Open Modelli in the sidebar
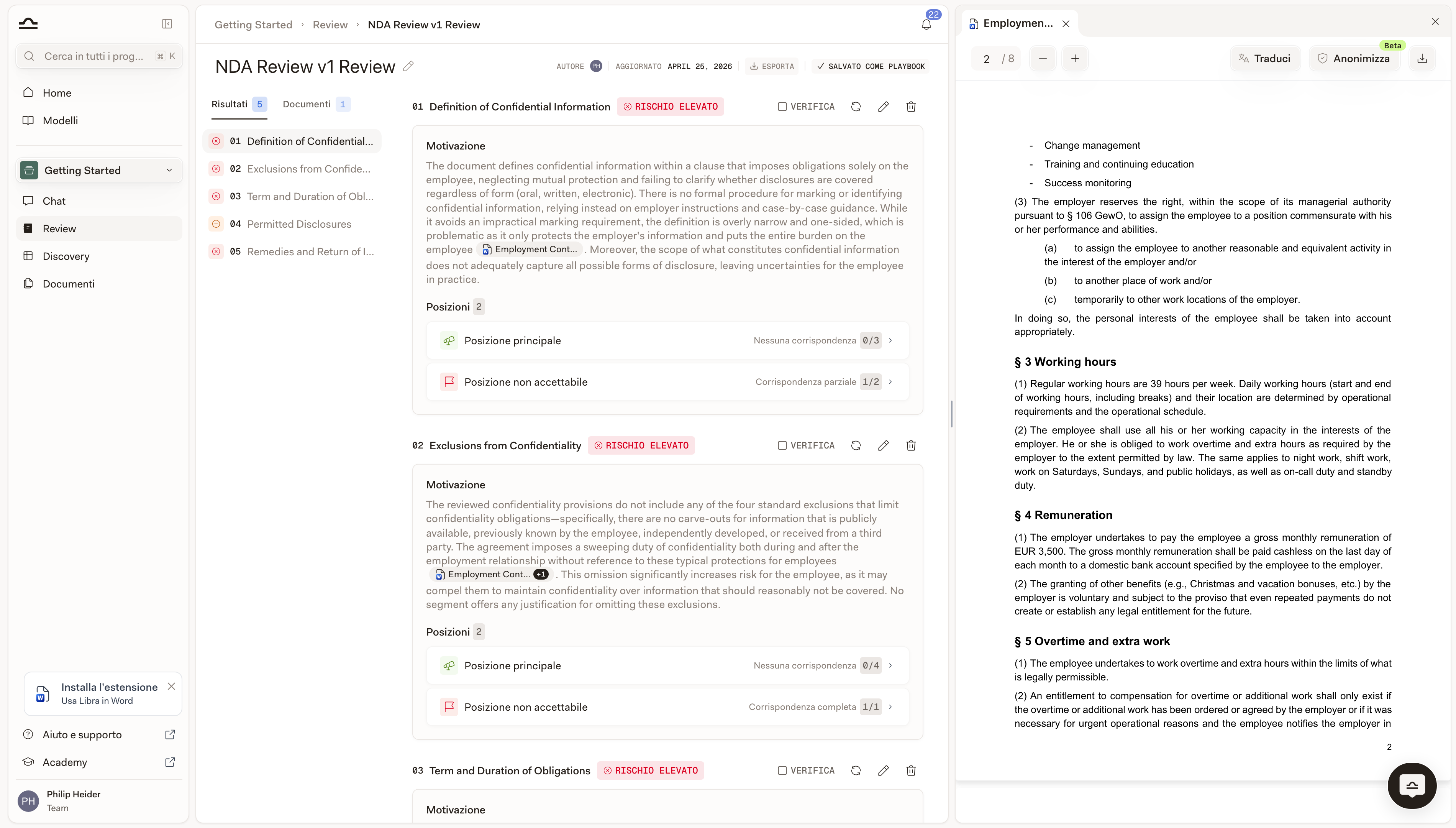This screenshot has height=828, width=1456. click(100, 121)
